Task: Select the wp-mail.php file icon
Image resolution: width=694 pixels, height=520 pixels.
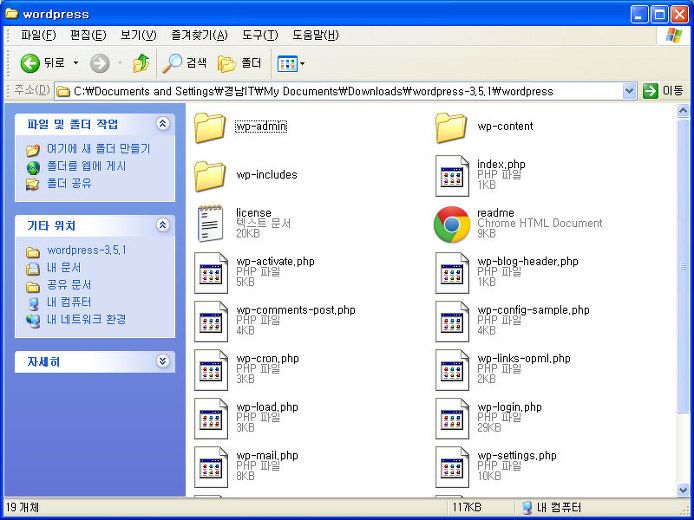Action: point(211,467)
